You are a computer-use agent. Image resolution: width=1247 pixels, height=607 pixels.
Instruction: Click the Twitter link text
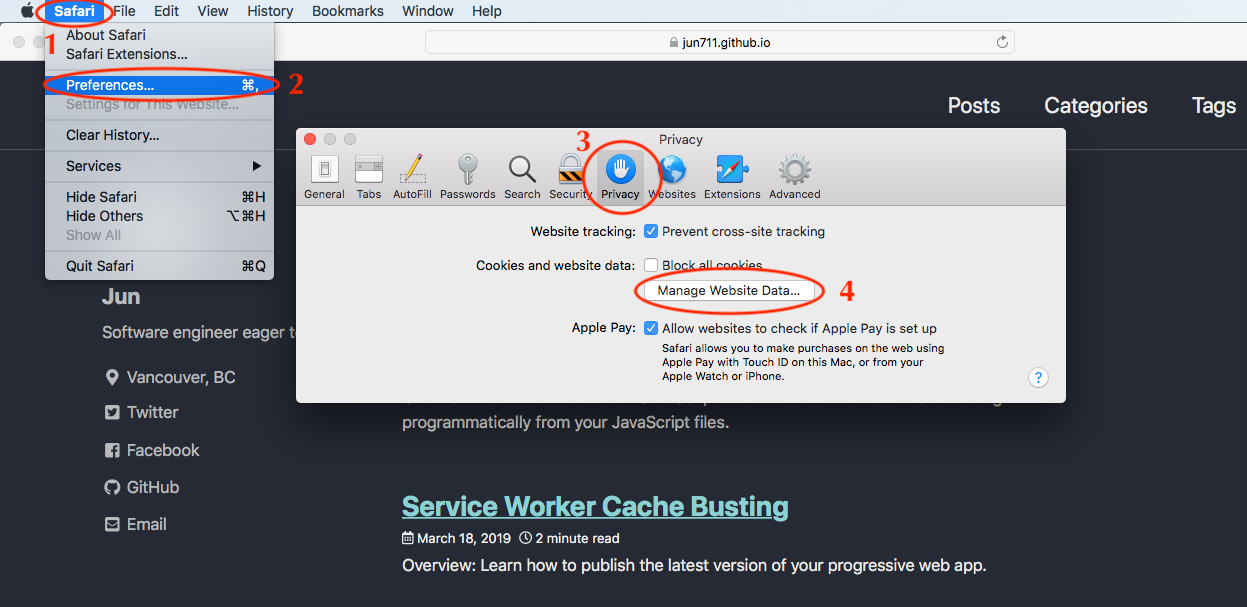tap(153, 412)
